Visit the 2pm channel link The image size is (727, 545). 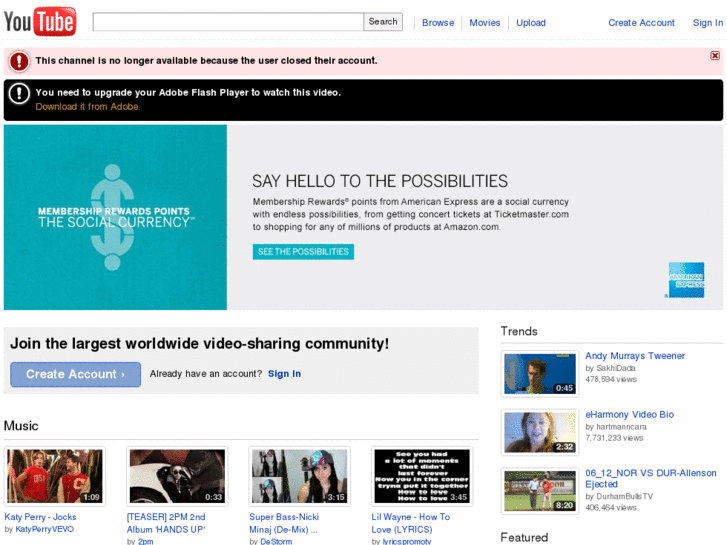(146, 541)
